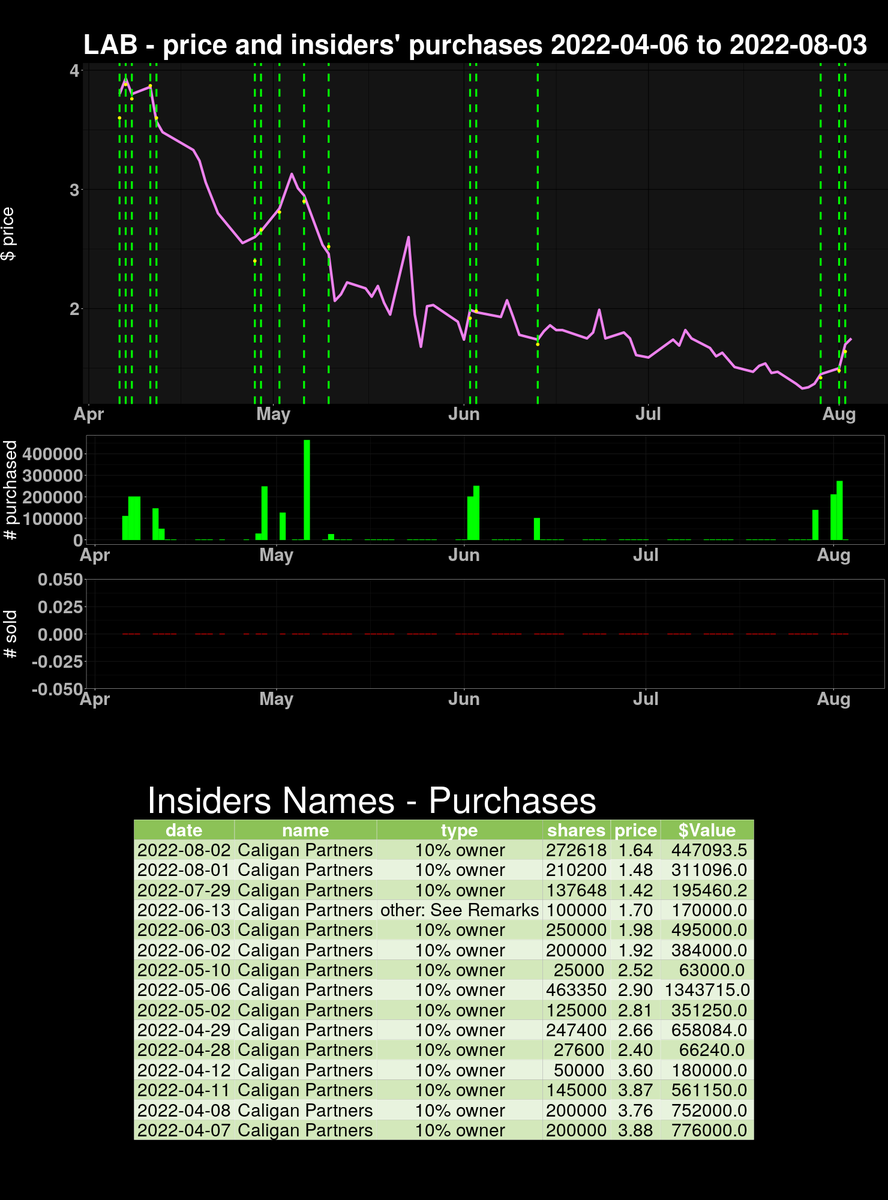Click the 'Insiders Names - Purchases' heading
The image size is (888, 1200).
tap(371, 800)
